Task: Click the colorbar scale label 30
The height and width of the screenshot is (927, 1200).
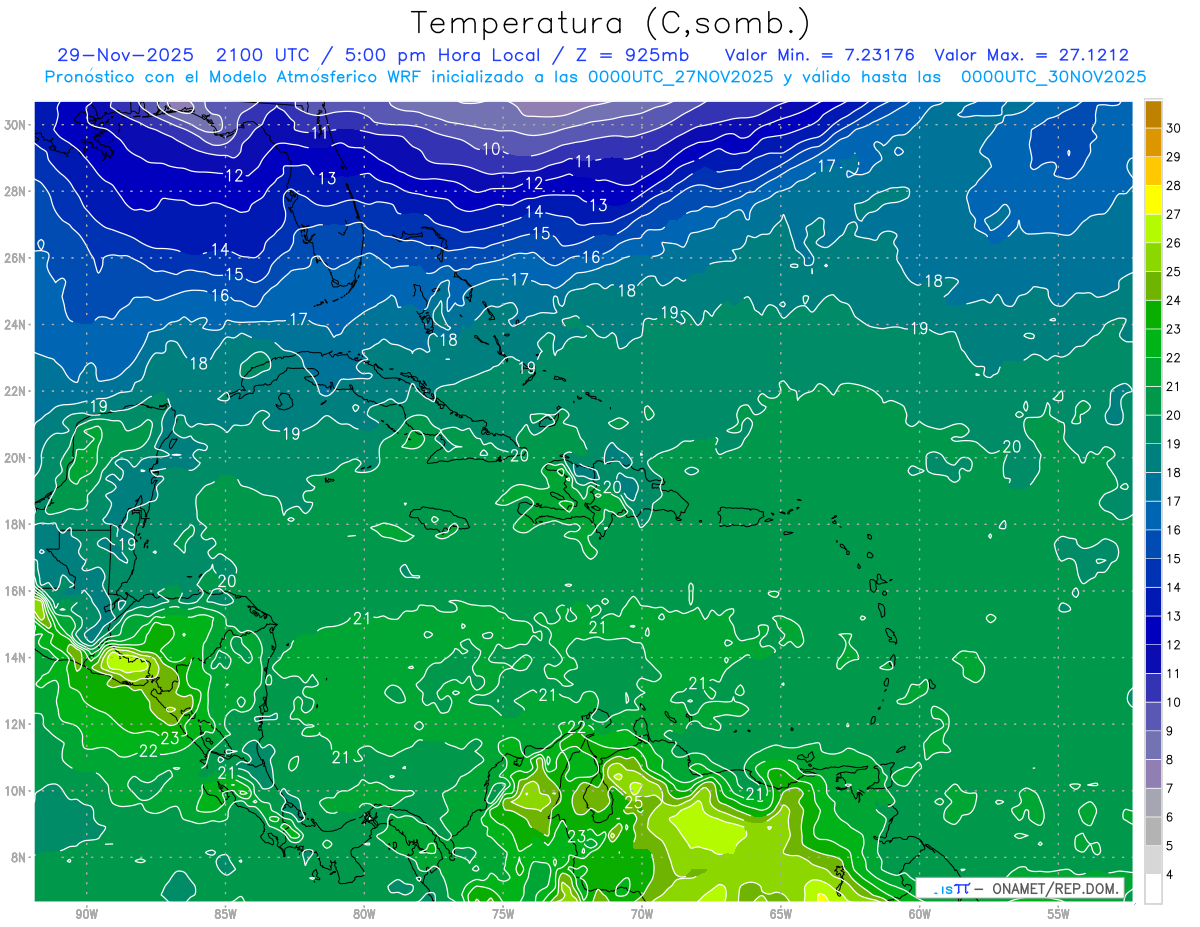Action: [1174, 127]
